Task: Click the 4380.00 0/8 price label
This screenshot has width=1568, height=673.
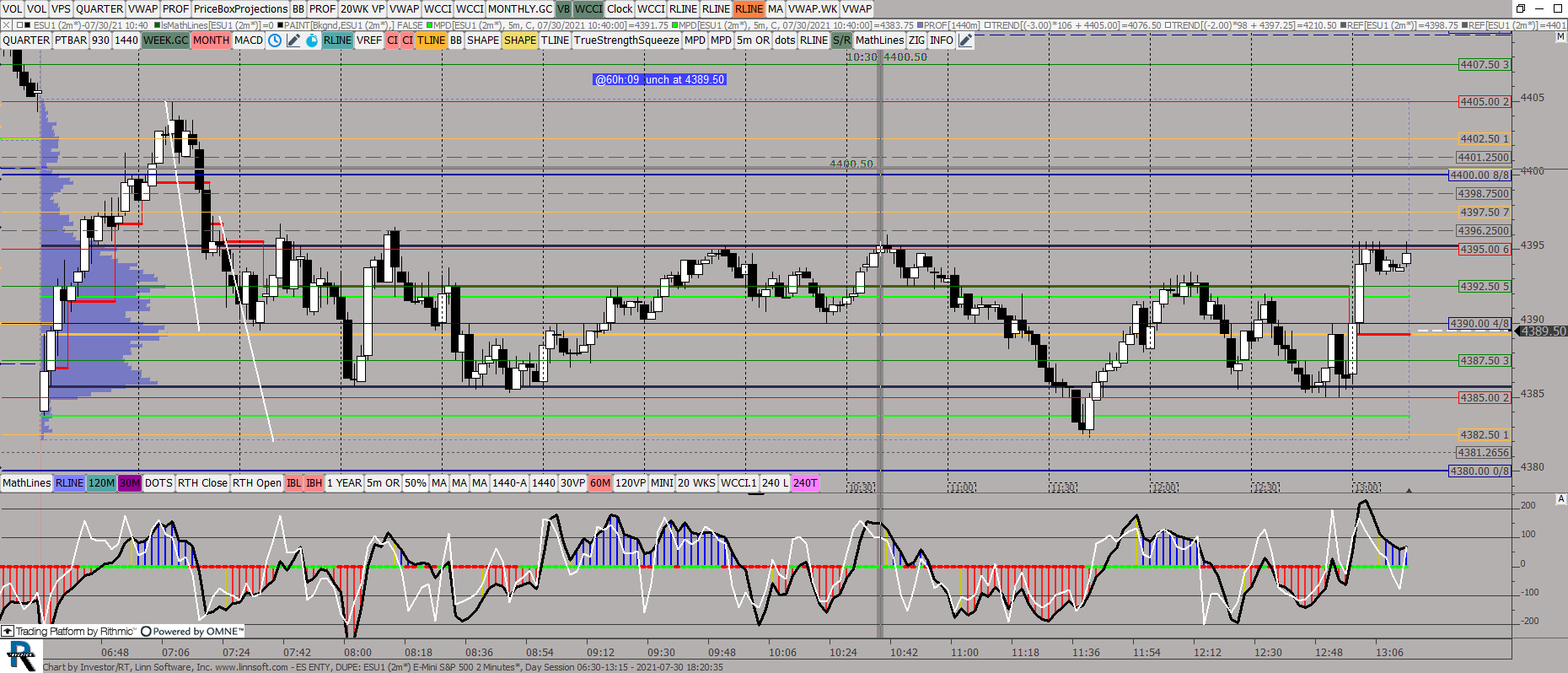Action: tap(1479, 471)
